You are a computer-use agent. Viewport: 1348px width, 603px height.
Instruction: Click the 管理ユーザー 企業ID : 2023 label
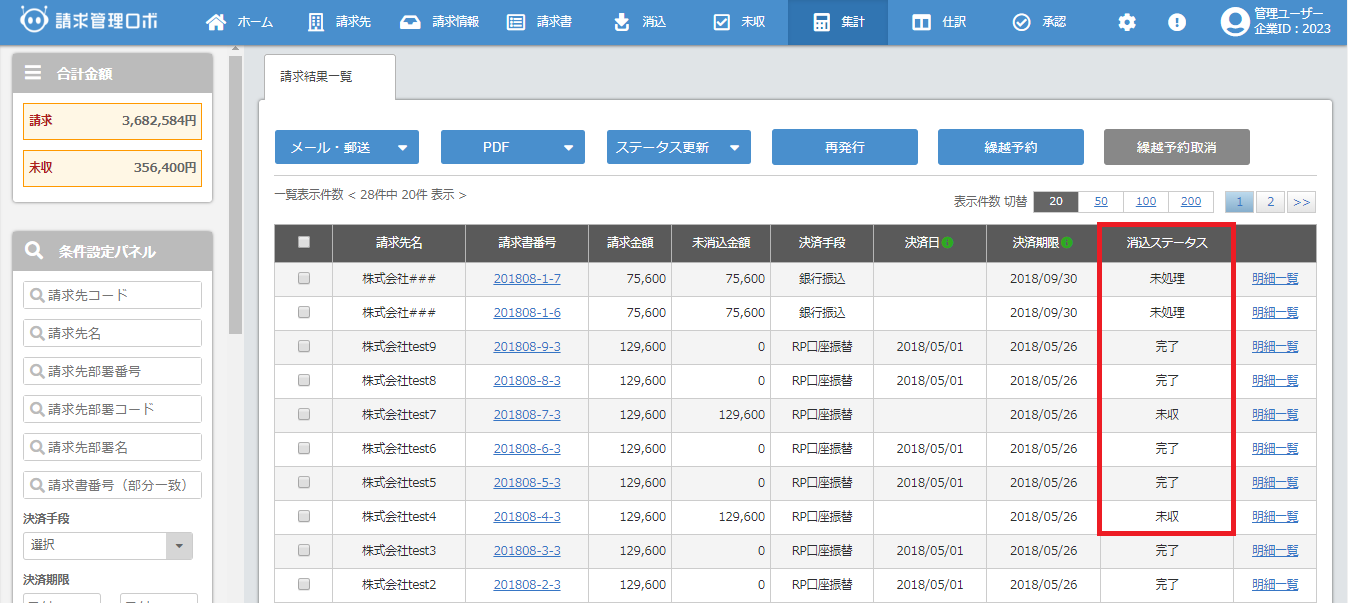pyautogui.click(x=1292, y=22)
